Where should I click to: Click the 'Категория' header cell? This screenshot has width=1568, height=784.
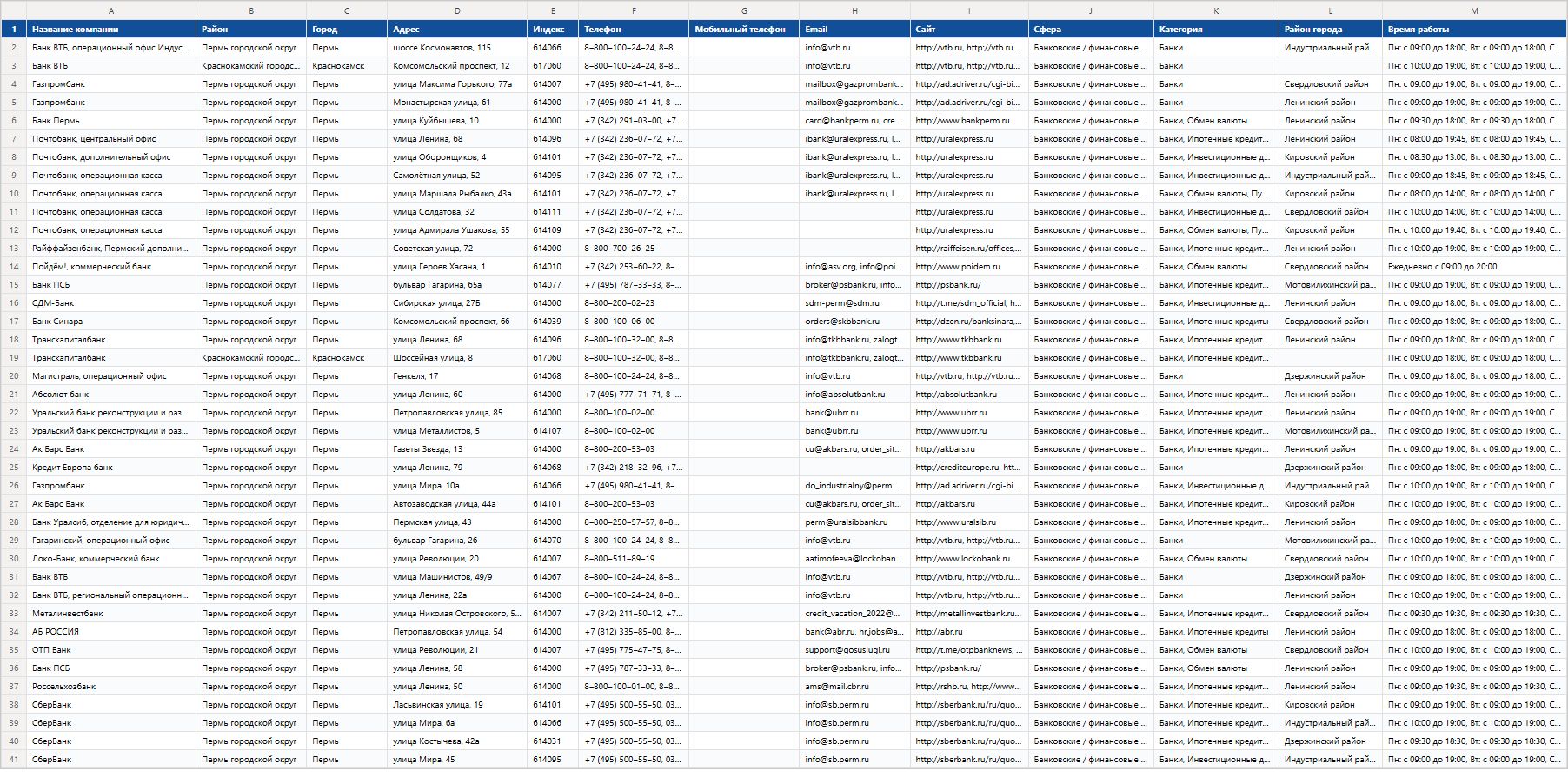(x=1216, y=30)
